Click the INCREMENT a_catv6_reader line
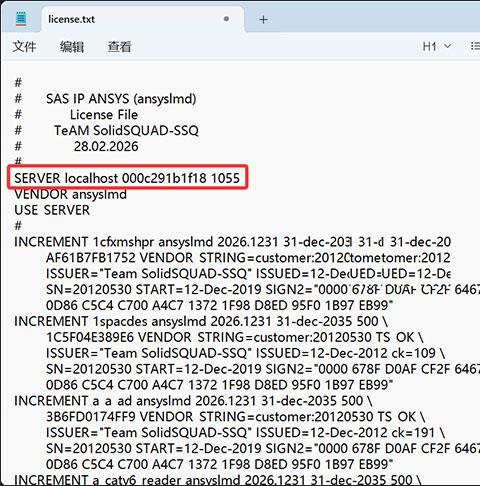 (x=218, y=480)
